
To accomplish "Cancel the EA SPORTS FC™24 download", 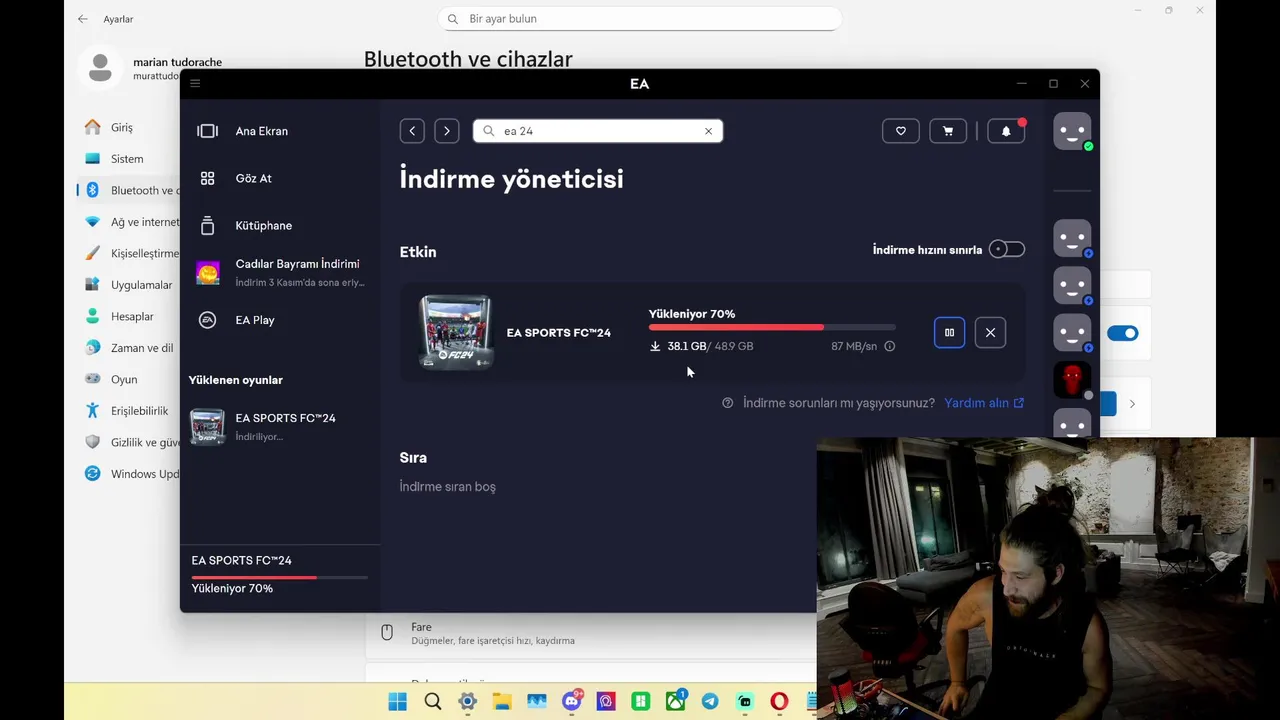I will (990, 333).
